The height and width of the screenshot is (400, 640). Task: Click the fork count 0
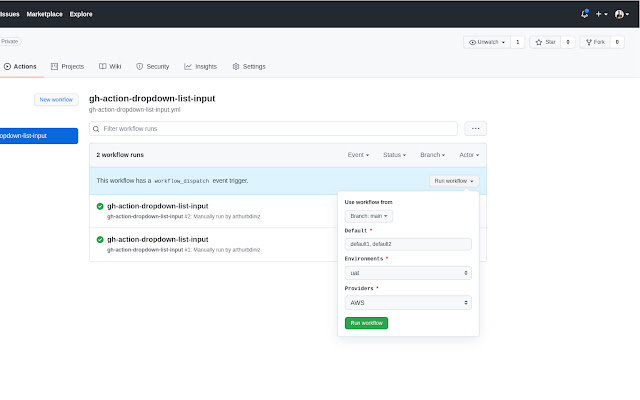(617, 42)
